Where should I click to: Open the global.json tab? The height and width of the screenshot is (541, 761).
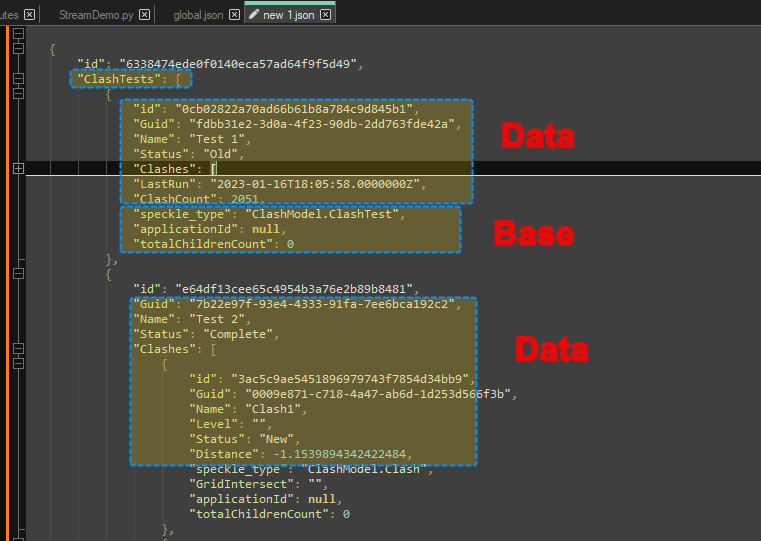coord(197,14)
